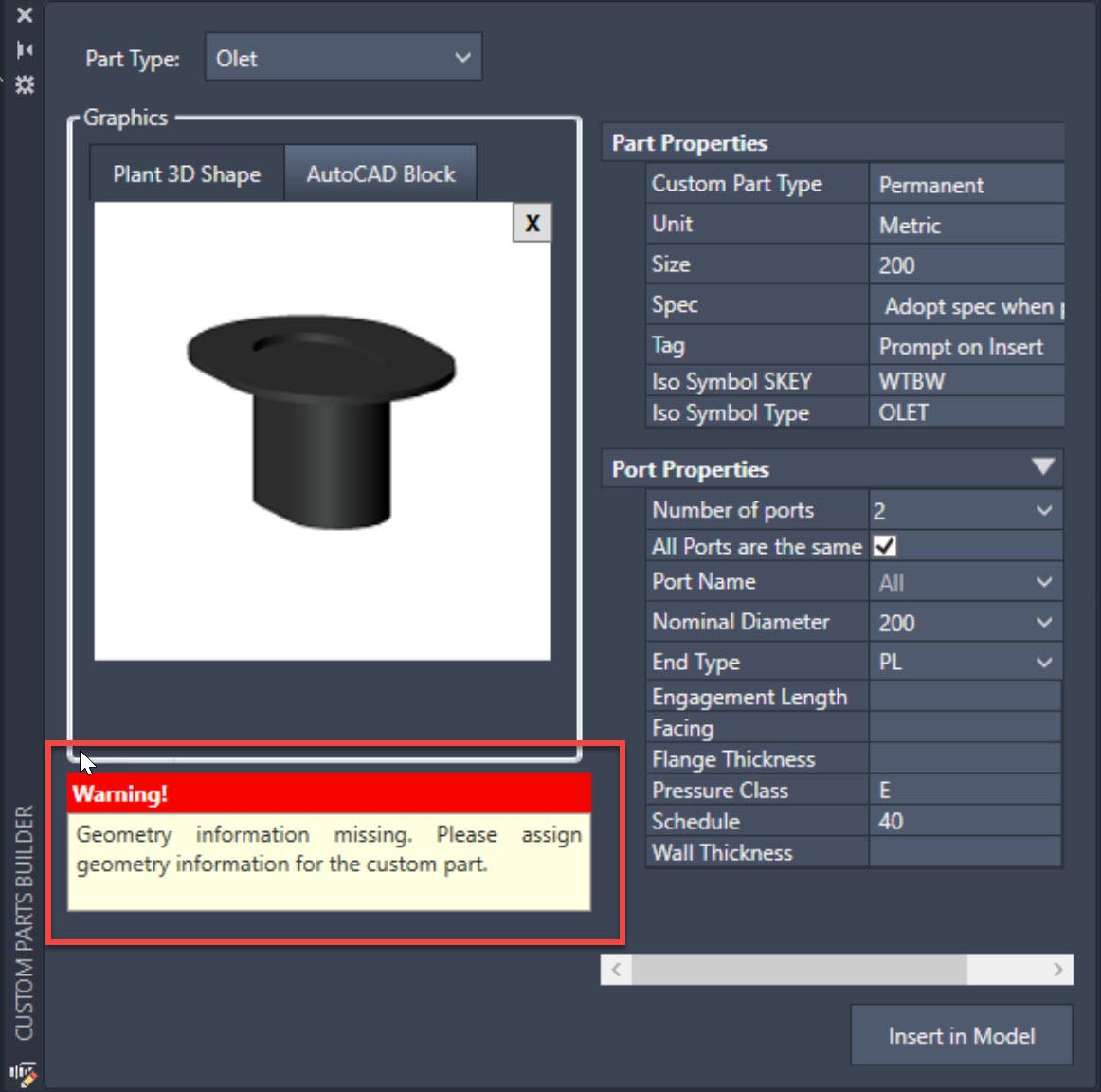The height and width of the screenshot is (1092, 1101).
Task: Click the Insert in Model button
Action: click(x=961, y=1035)
